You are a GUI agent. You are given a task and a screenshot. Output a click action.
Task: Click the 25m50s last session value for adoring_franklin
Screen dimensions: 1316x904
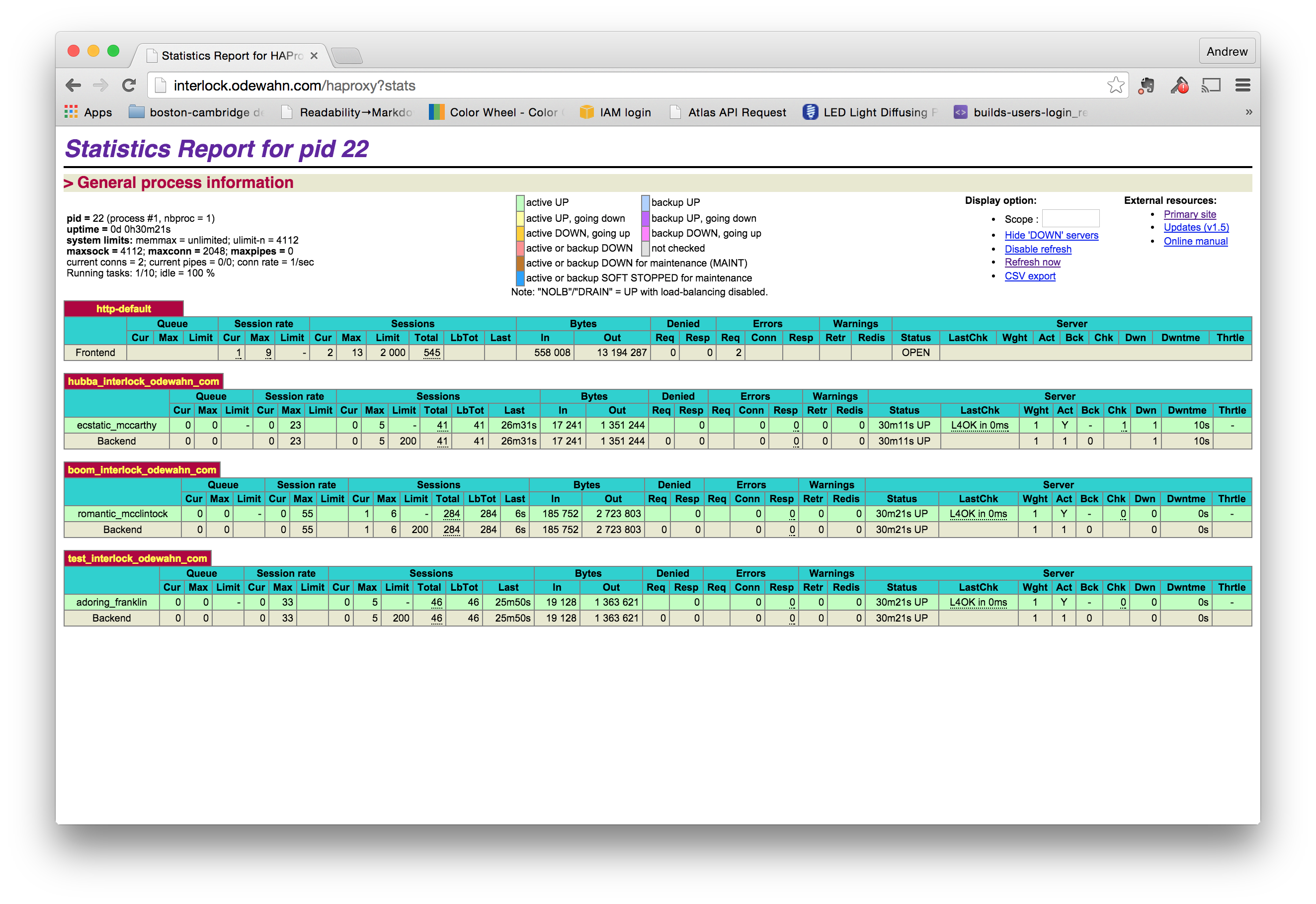coord(512,602)
